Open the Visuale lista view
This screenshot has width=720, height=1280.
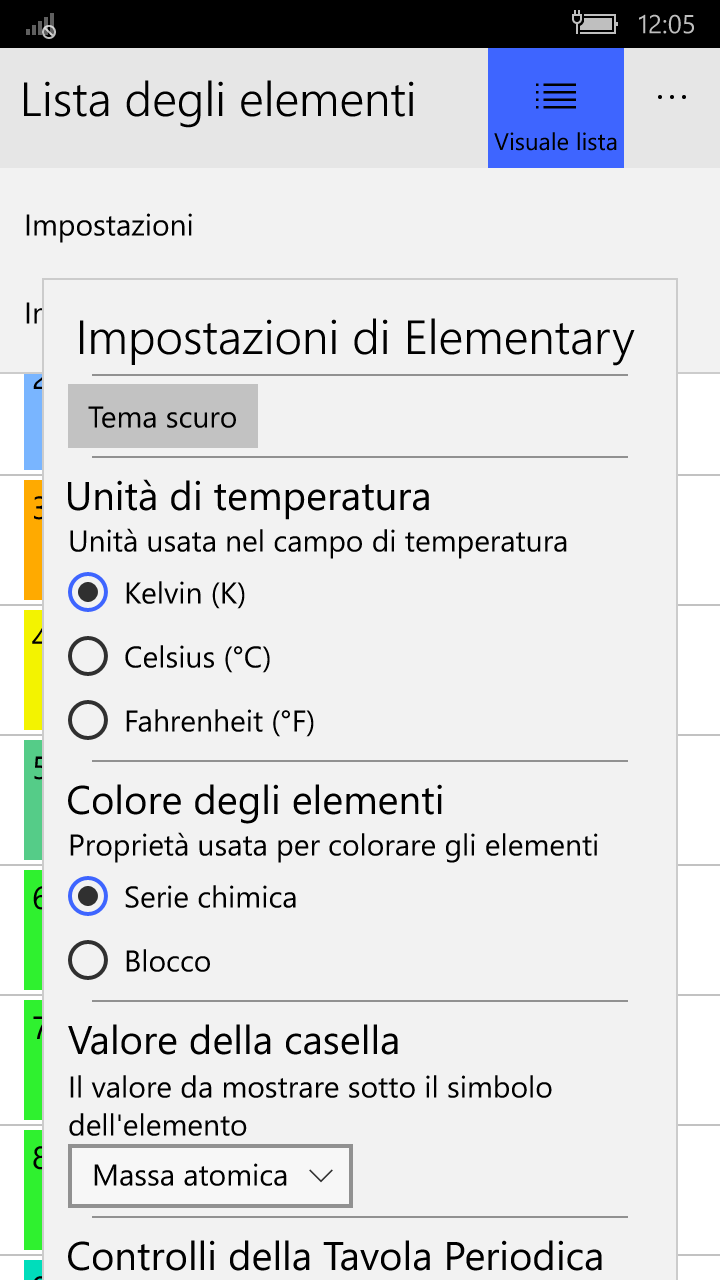(555, 108)
